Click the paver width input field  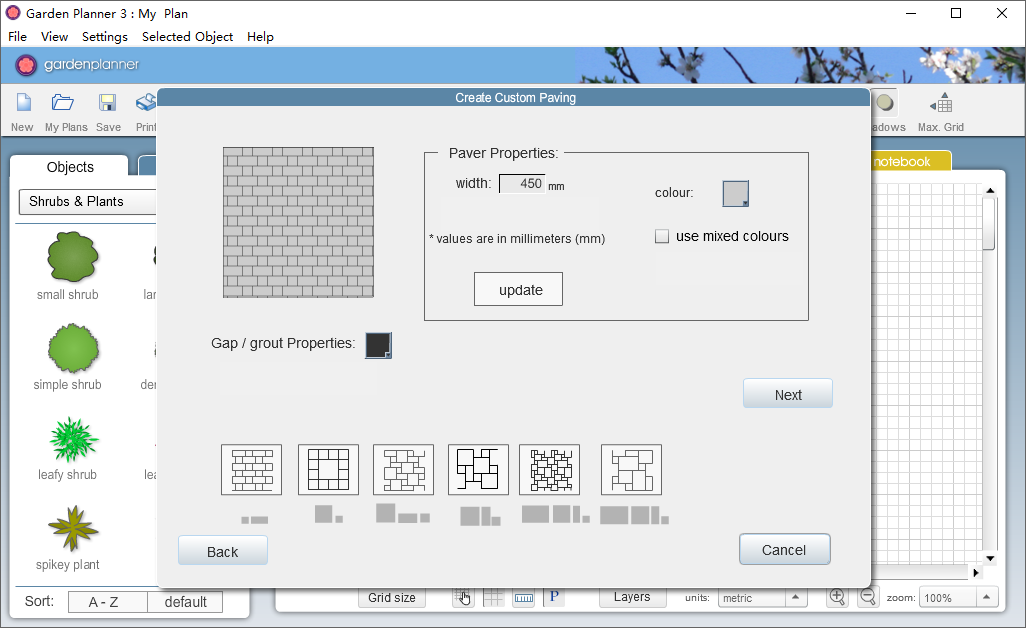522,184
